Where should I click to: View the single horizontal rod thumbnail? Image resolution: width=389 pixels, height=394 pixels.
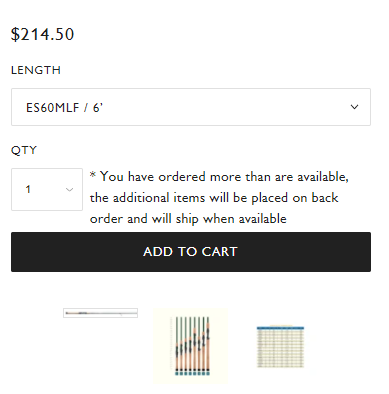(x=100, y=313)
